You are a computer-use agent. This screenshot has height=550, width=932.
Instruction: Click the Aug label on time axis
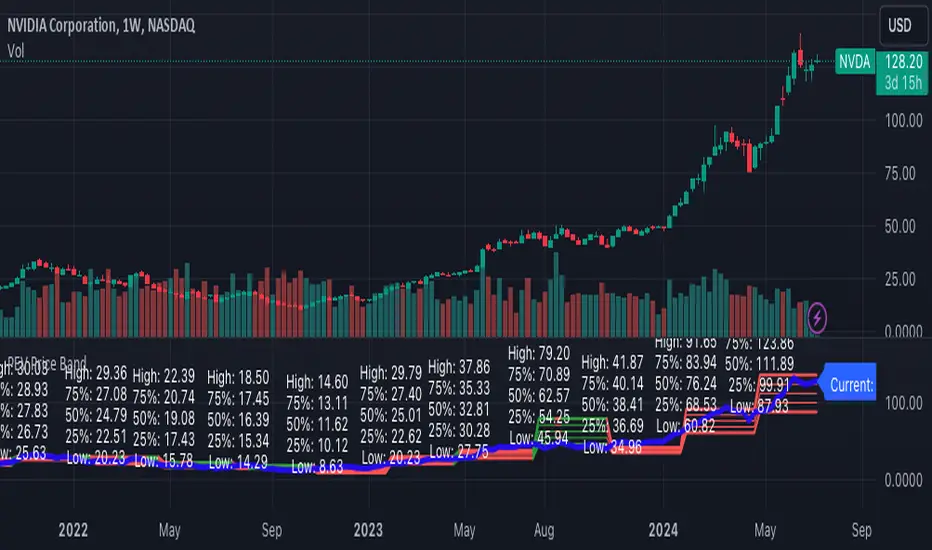(x=544, y=530)
